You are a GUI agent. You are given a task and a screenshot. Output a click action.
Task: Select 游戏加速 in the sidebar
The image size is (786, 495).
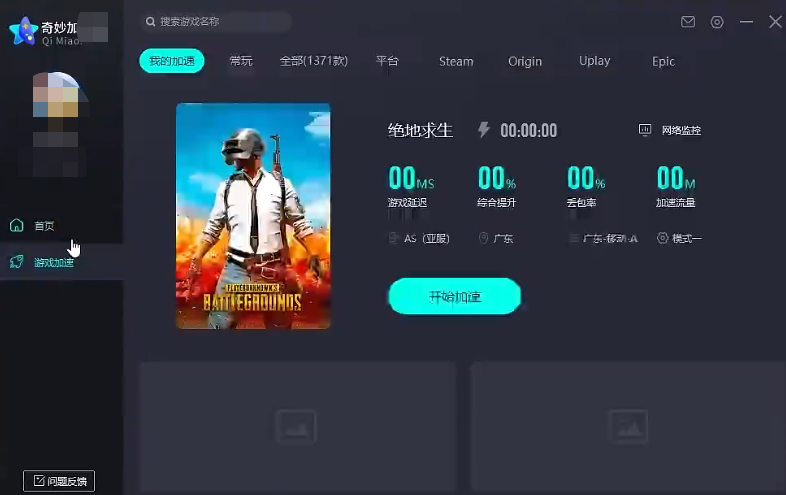(x=54, y=262)
